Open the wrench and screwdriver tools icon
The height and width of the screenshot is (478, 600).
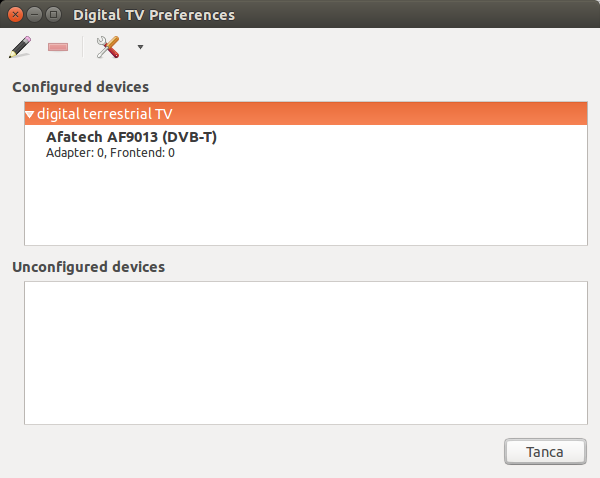tap(107, 47)
